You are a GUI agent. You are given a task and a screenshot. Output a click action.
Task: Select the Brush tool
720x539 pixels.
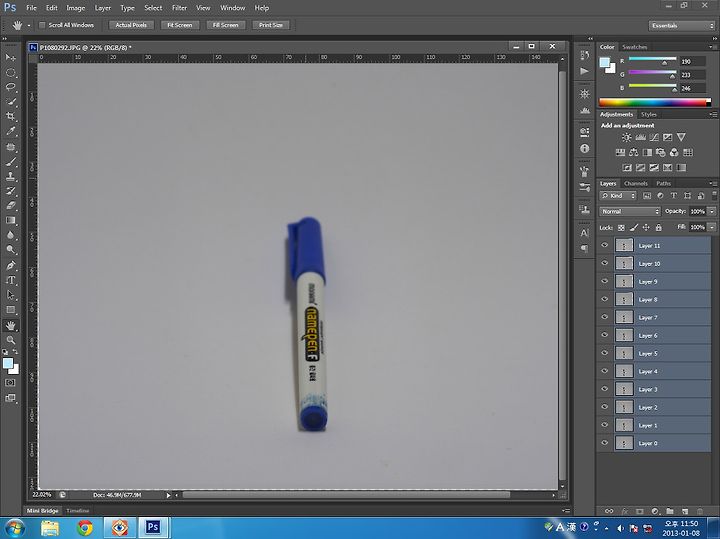click(10, 162)
